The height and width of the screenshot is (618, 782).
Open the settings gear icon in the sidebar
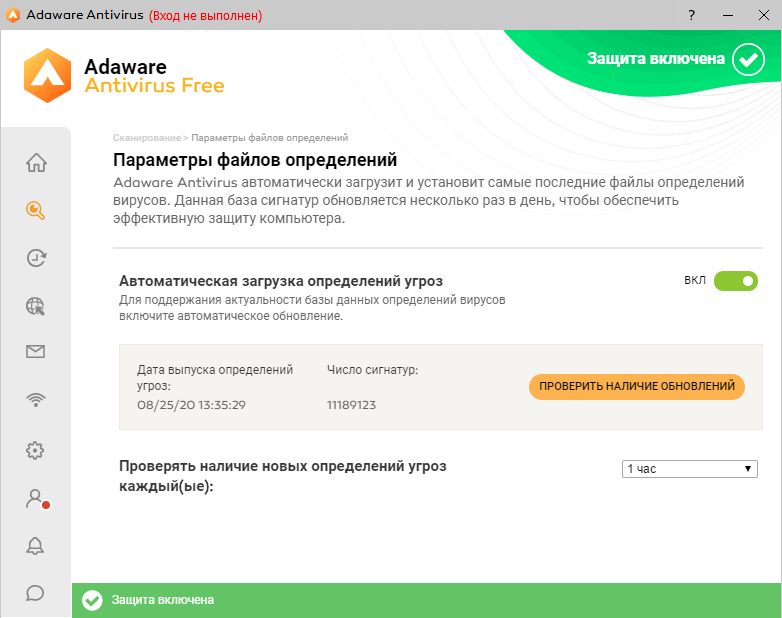tap(35, 450)
